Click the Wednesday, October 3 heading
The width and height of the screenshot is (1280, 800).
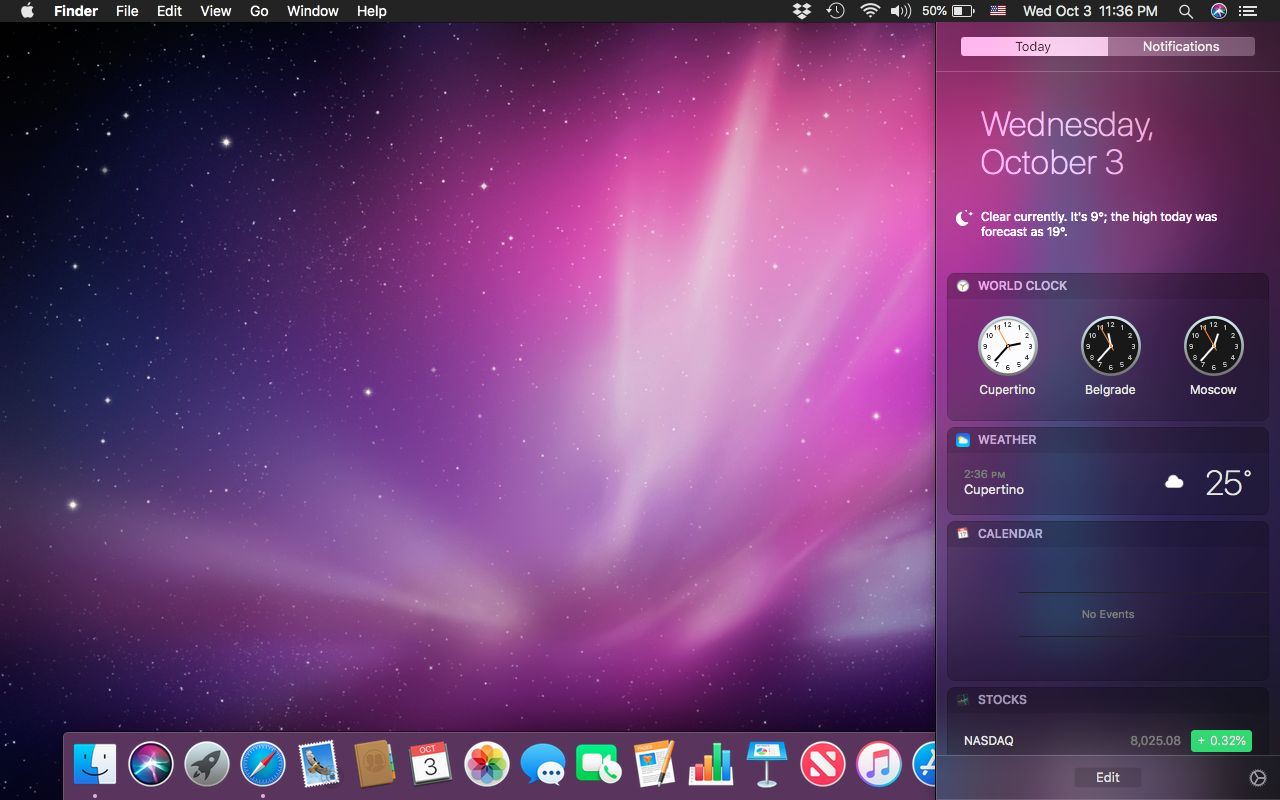tap(1067, 143)
